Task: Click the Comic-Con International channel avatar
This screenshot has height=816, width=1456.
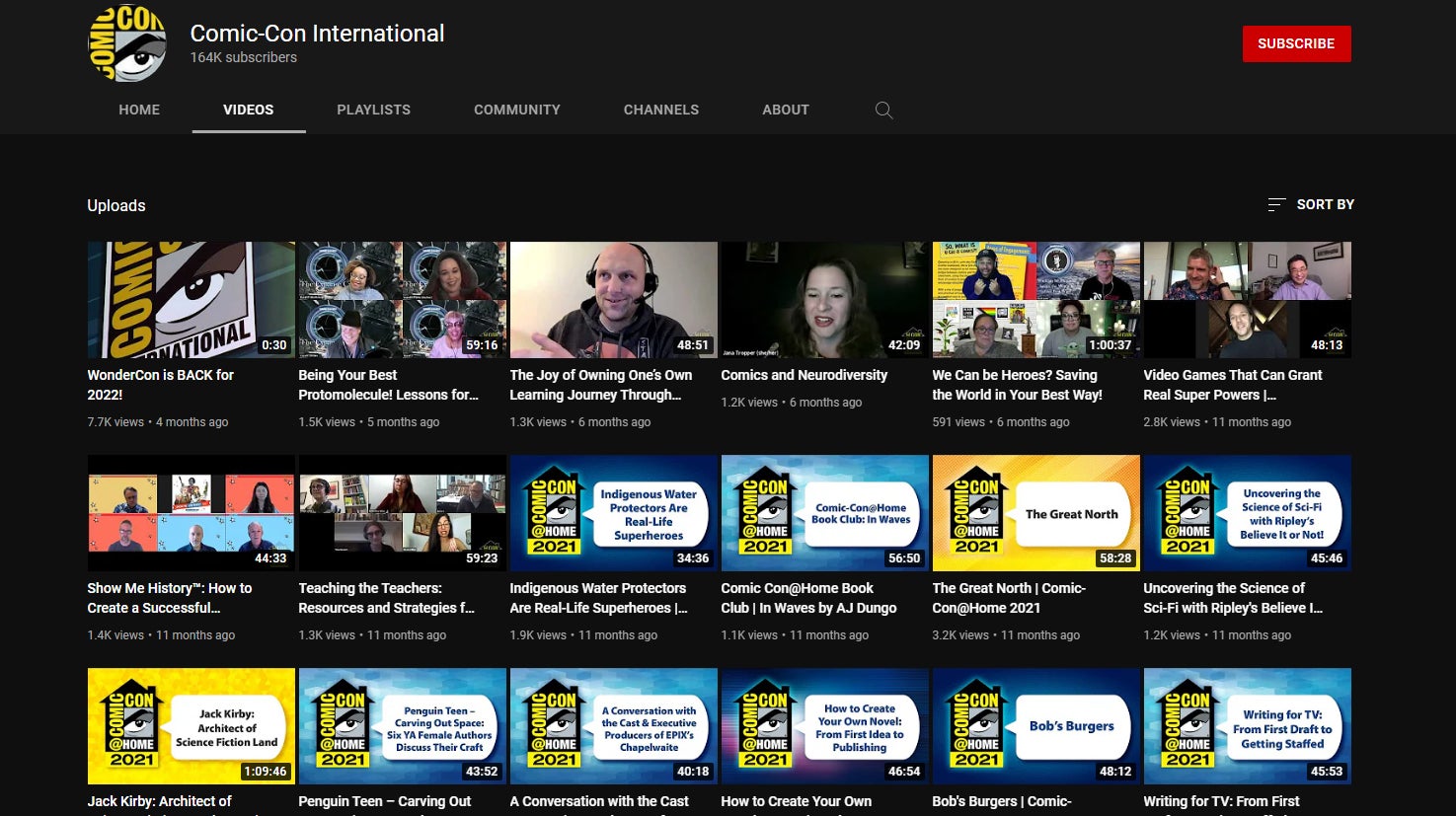Action: tap(127, 43)
